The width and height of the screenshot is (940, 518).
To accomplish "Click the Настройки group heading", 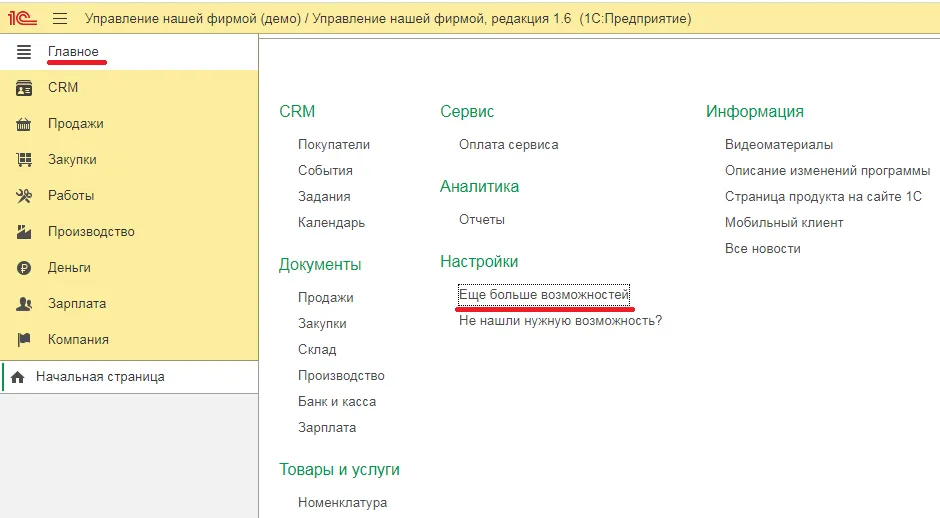I will point(479,261).
